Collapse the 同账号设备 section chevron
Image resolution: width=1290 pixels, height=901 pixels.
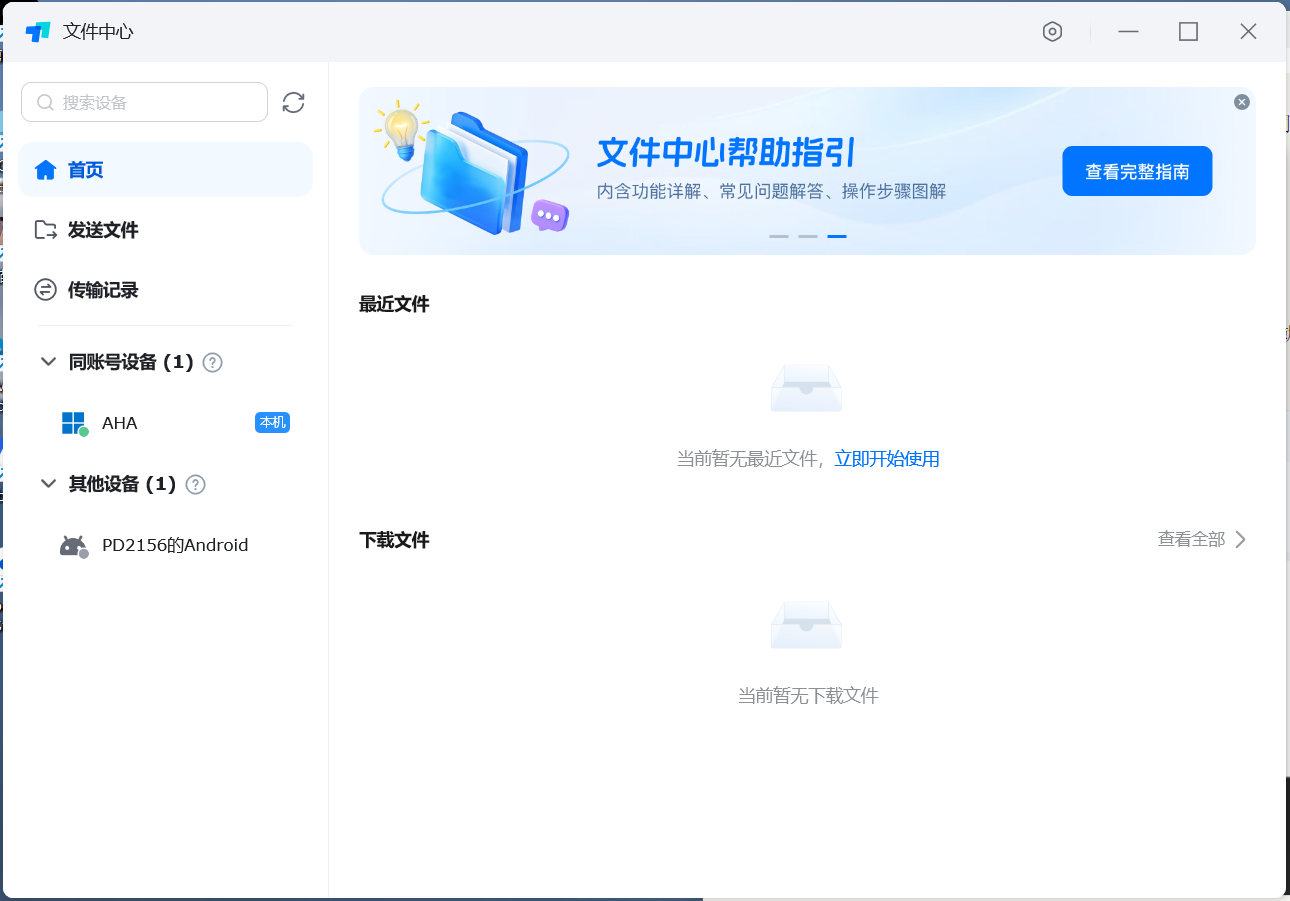tap(48, 362)
